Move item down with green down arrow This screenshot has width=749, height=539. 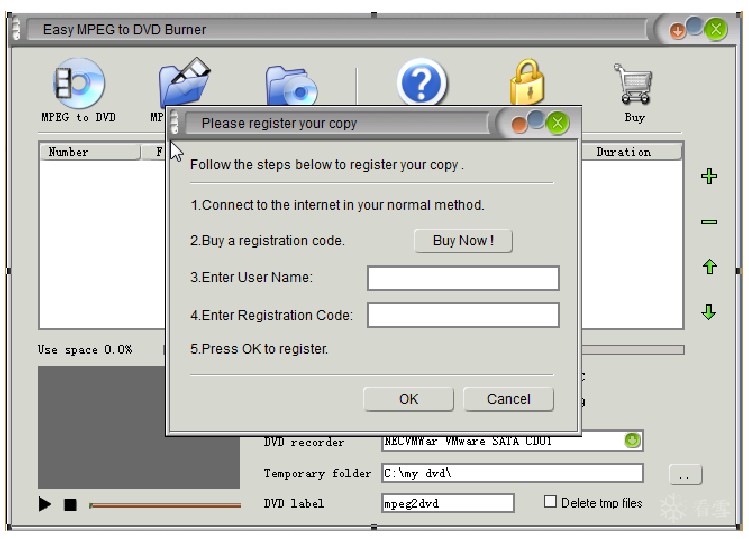tap(709, 312)
